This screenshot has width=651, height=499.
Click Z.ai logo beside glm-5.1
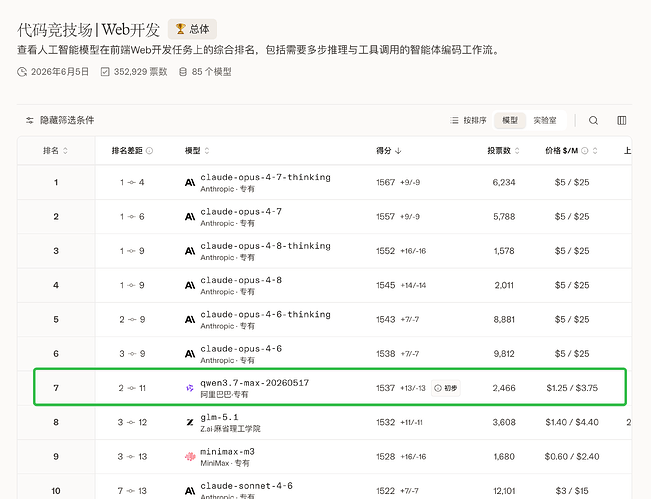[x=190, y=422]
